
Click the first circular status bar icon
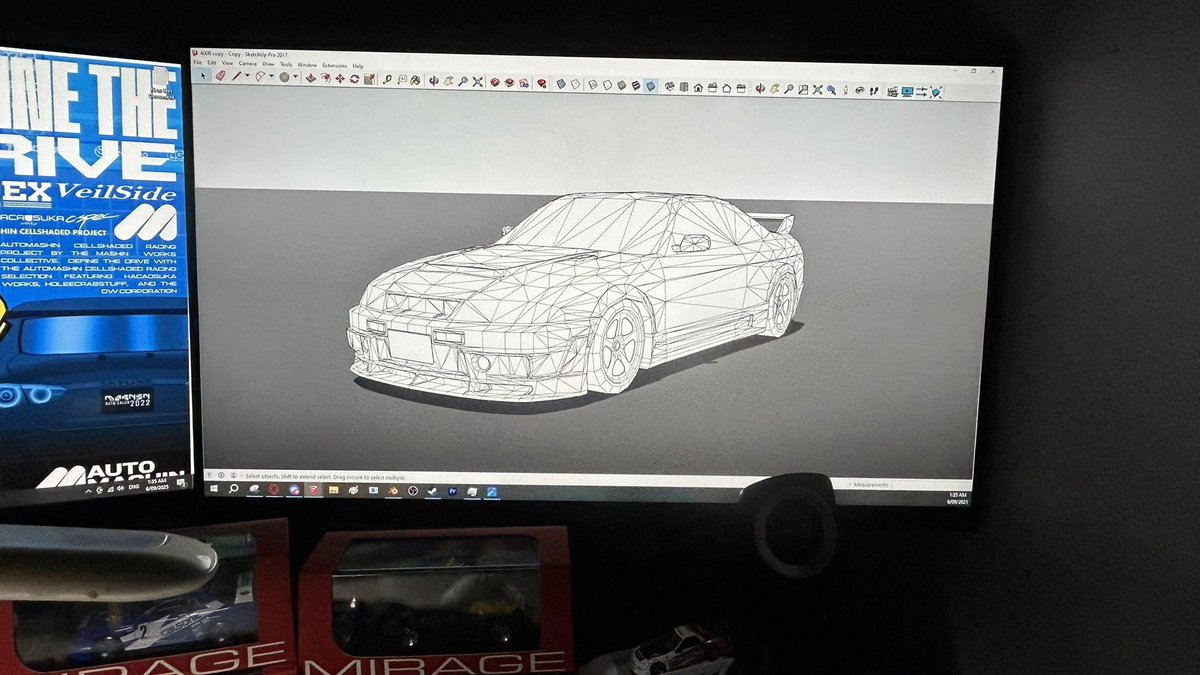pyautogui.click(x=209, y=475)
